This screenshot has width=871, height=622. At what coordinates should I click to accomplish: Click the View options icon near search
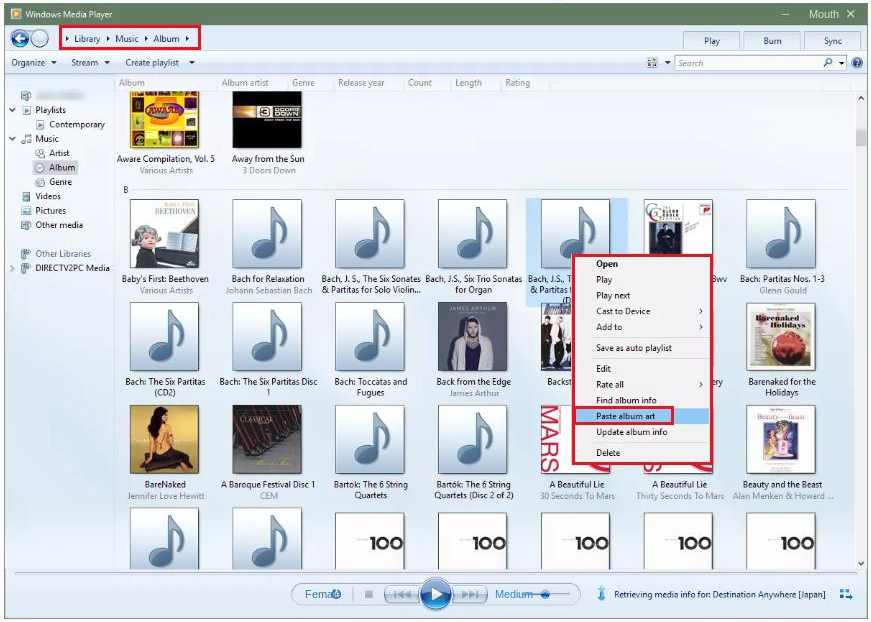click(653, 63)
